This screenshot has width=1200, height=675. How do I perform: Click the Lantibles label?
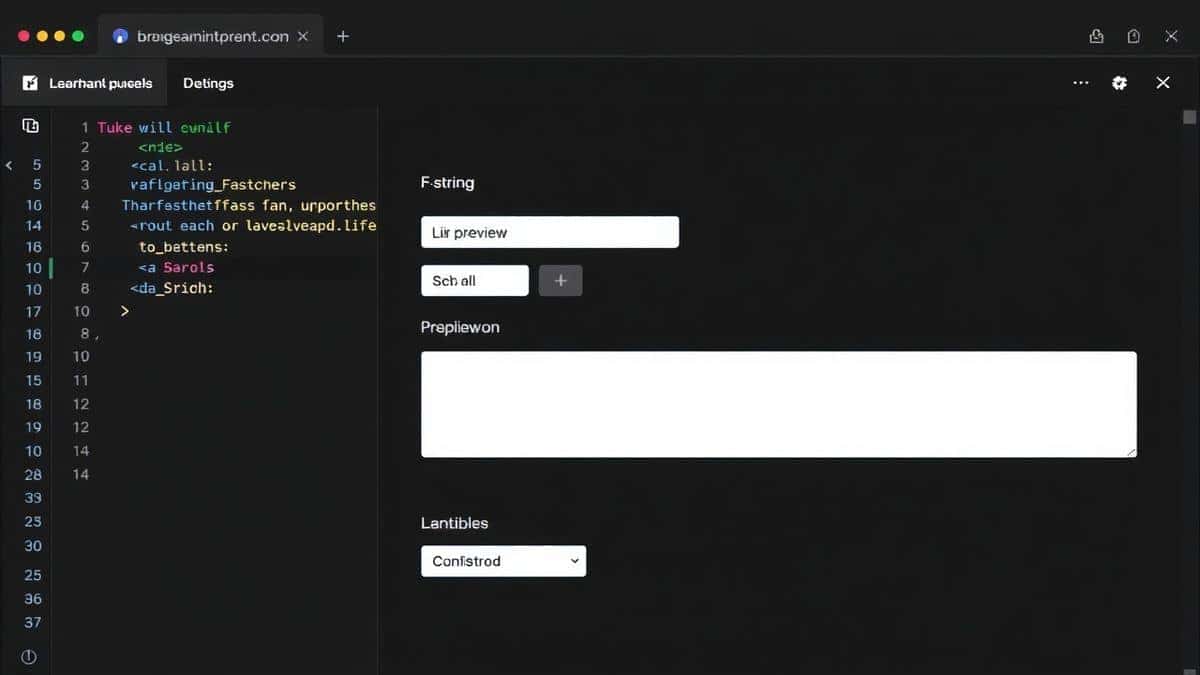454,523
